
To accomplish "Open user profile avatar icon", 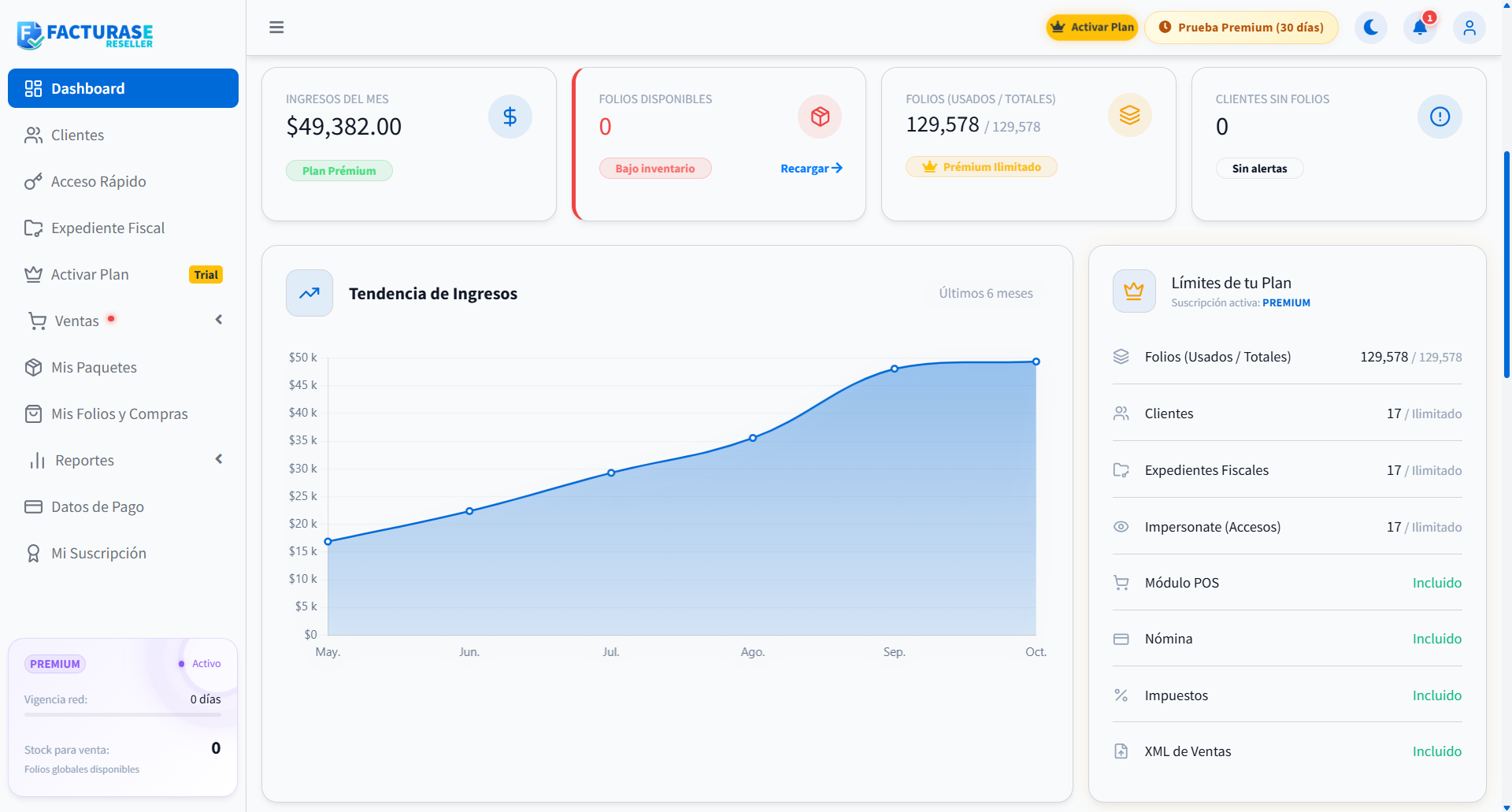I will click(1469, 28).
